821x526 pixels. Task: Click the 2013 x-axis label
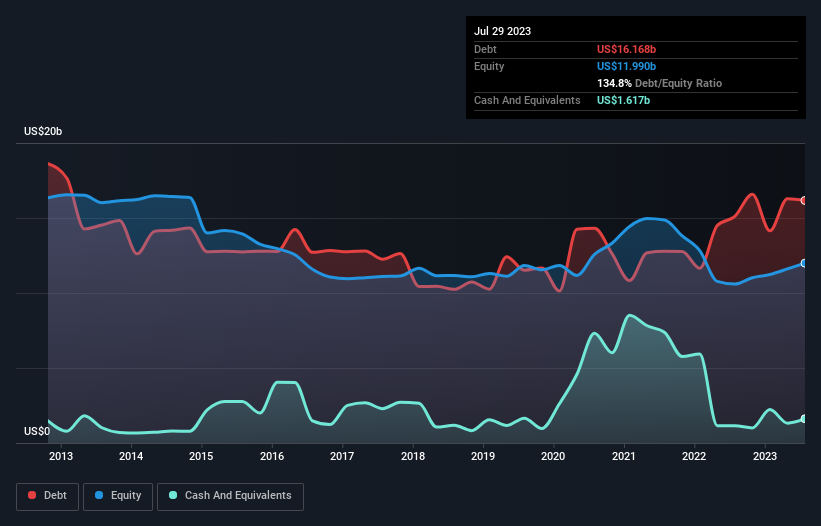point(61,456)
